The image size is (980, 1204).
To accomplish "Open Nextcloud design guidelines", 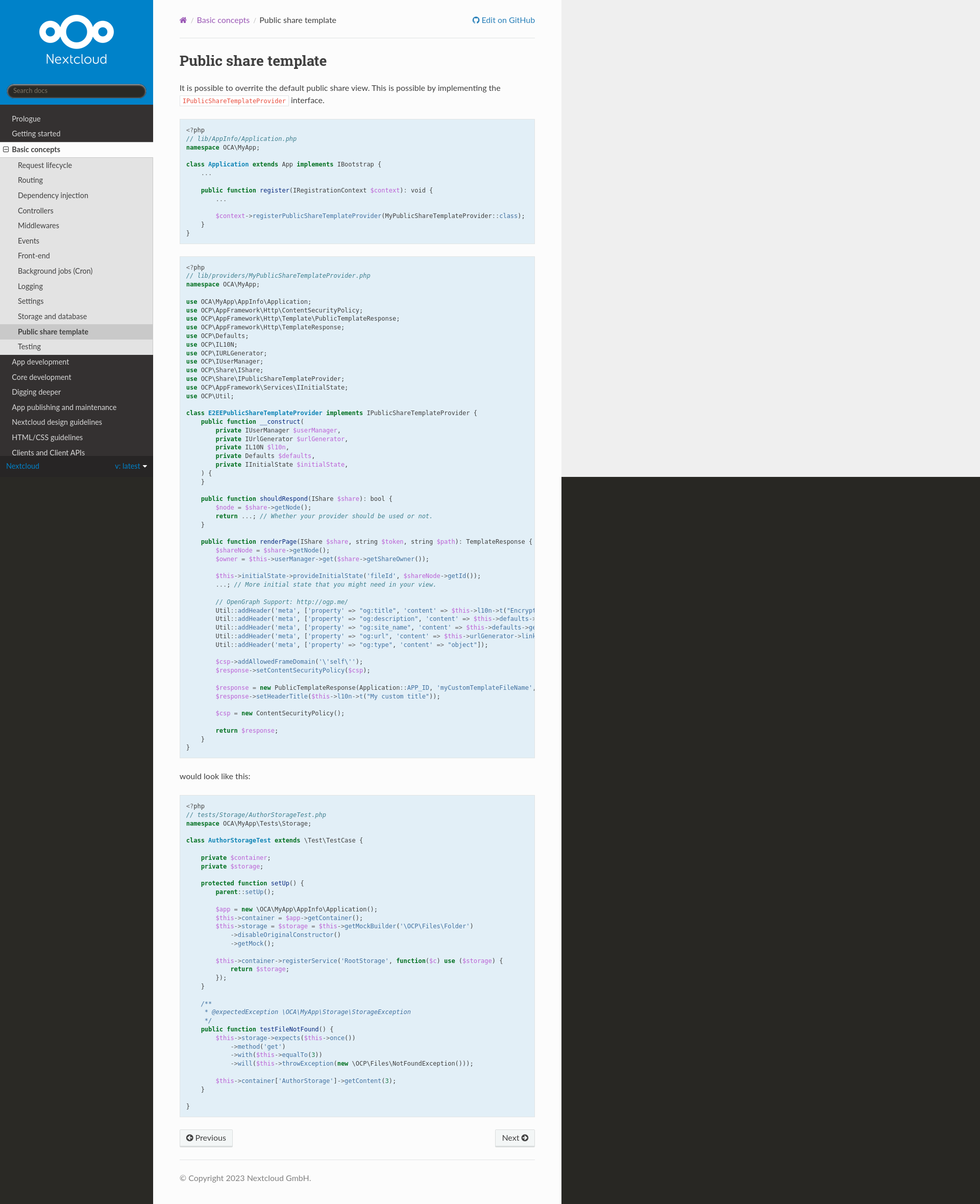I will (x=57, y=422).
